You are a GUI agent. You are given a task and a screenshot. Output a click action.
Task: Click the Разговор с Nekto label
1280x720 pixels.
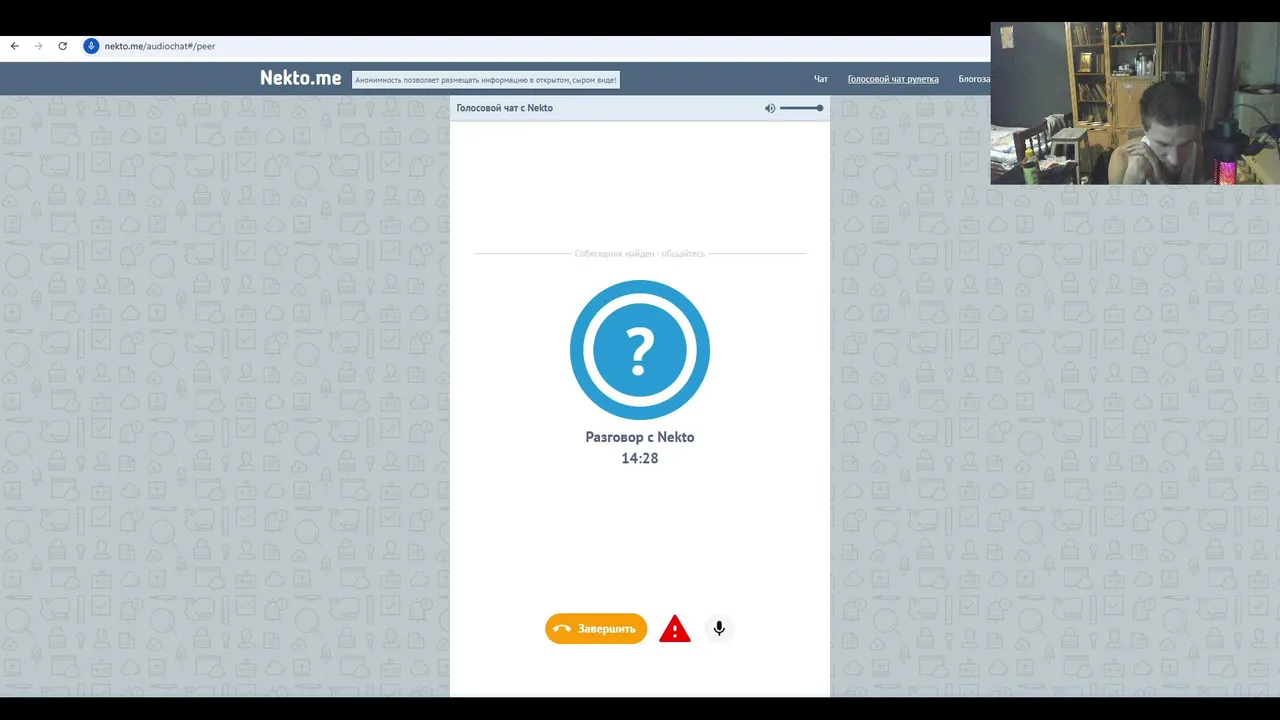click(640, 437)
